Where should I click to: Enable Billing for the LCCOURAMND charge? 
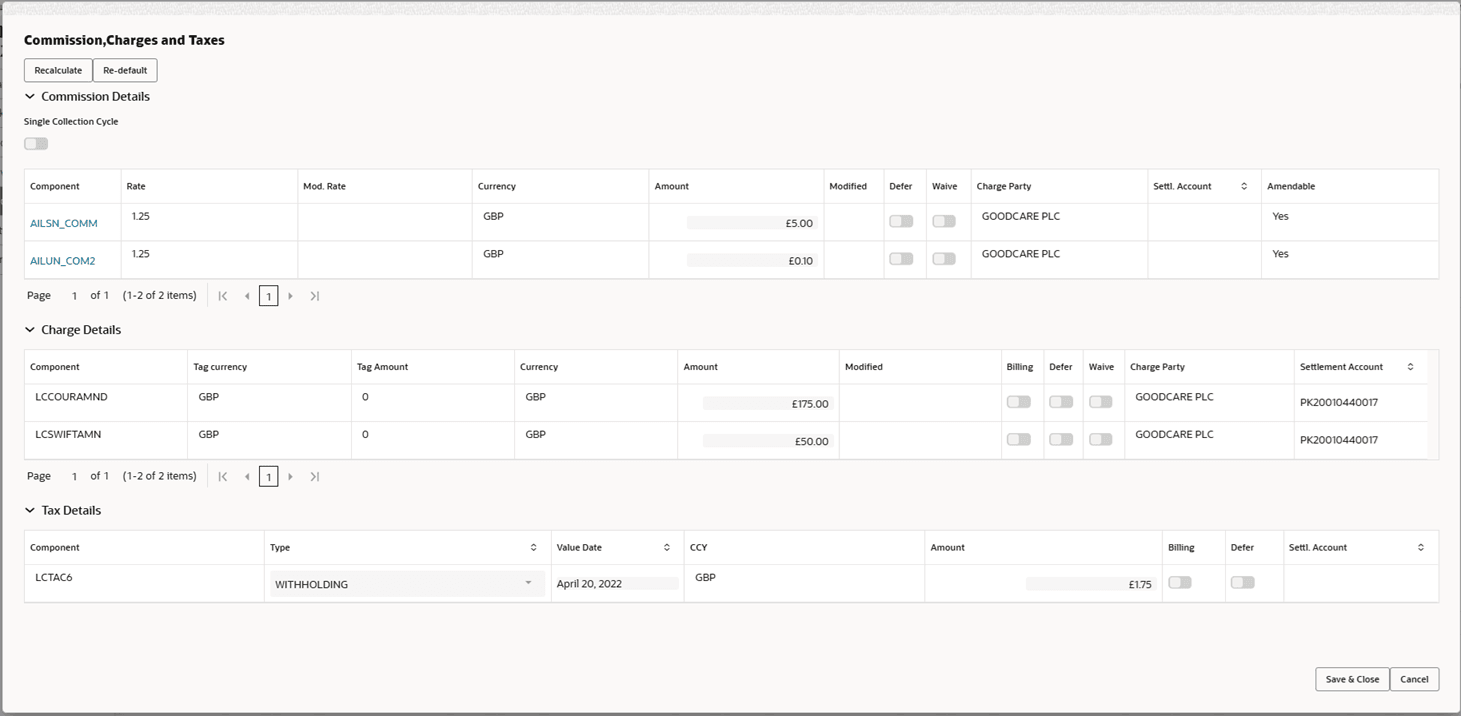(1019, 400)
